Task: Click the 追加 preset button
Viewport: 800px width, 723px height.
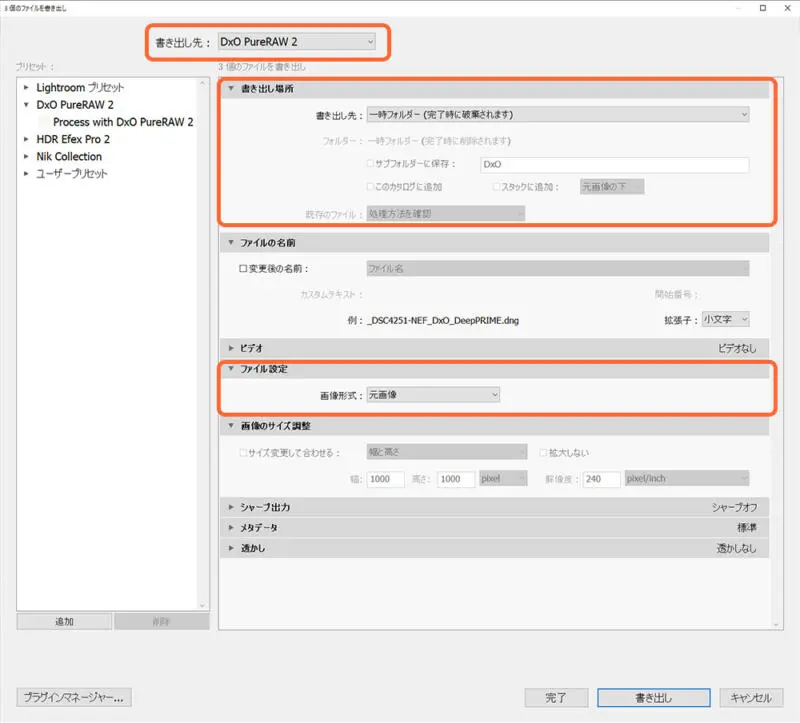Action: pos(64,621)
